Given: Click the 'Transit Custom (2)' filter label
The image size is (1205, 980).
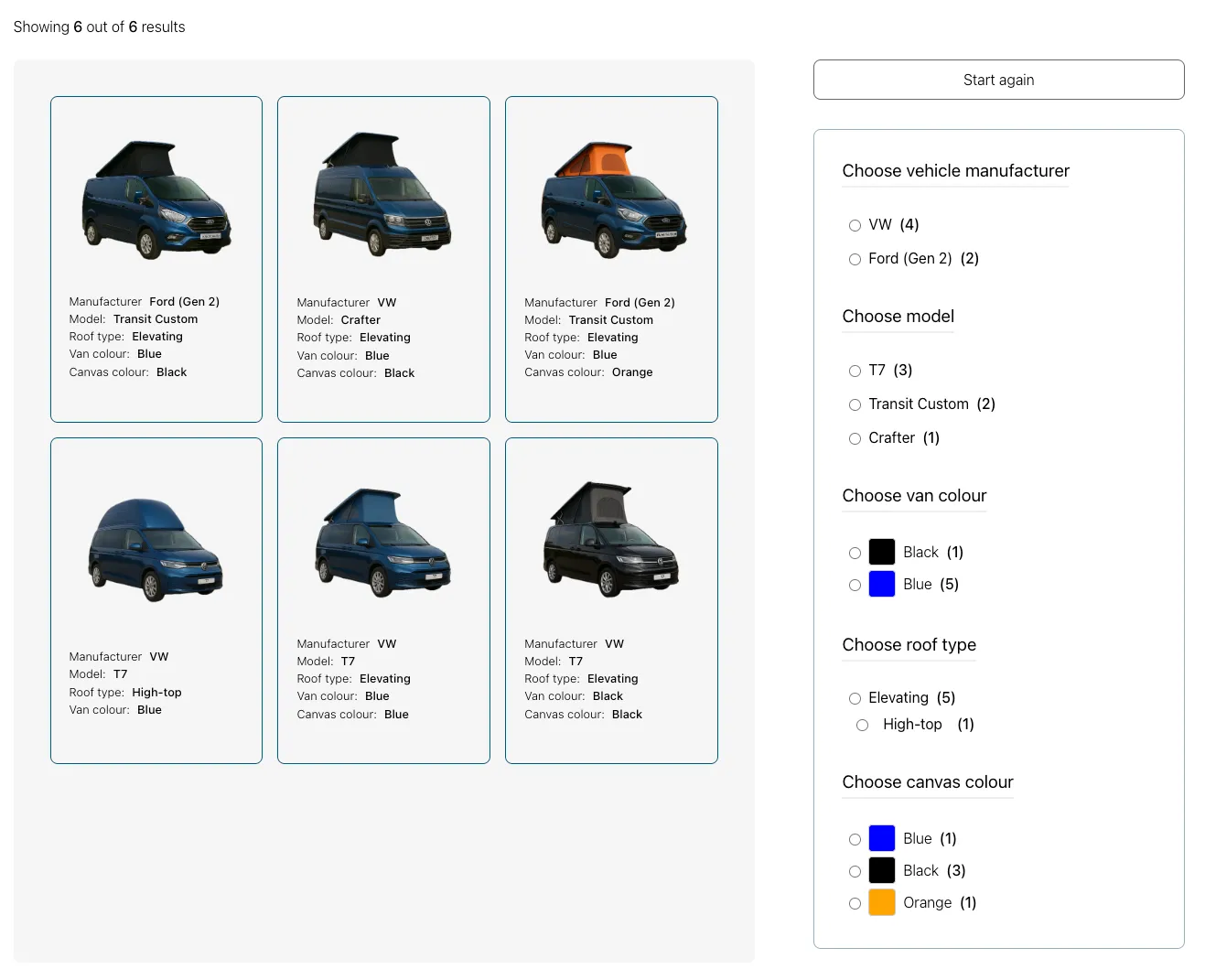Looking at the screenshot, I should pos(931,404).
